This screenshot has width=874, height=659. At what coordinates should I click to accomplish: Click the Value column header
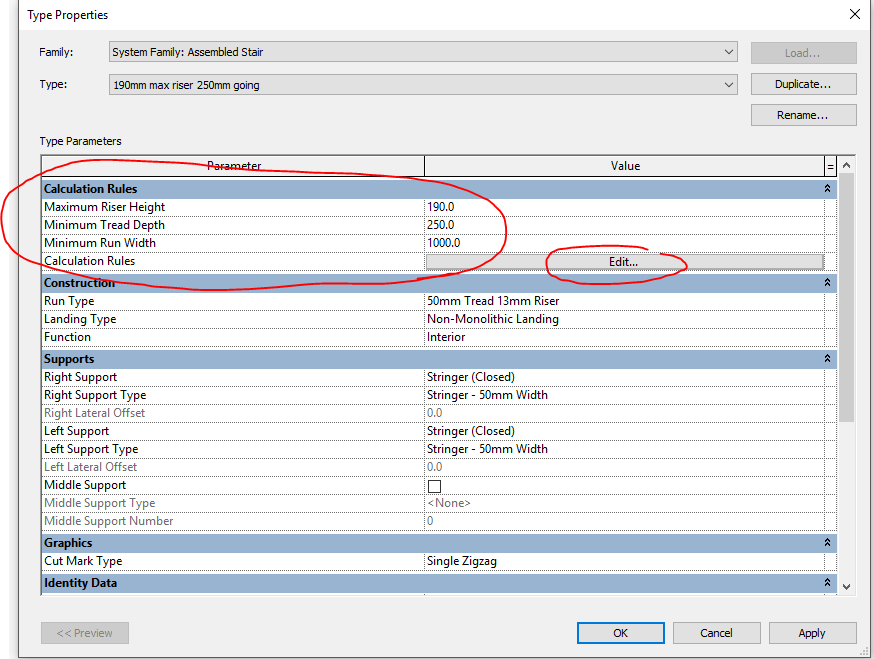pyautogui.click(x=624, y=166)
